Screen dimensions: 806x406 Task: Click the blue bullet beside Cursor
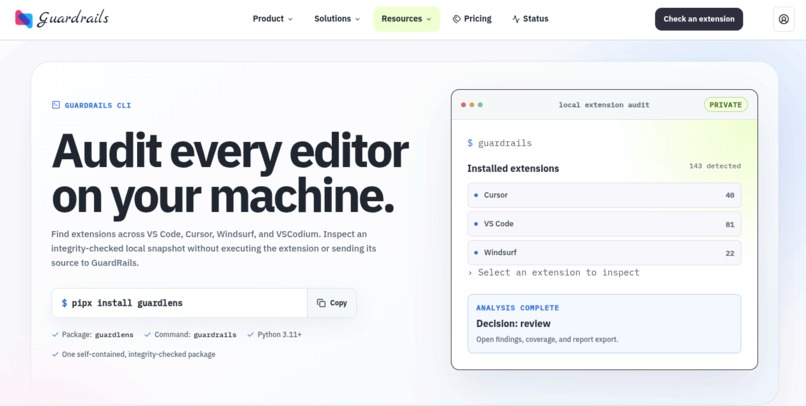point(476,195)
